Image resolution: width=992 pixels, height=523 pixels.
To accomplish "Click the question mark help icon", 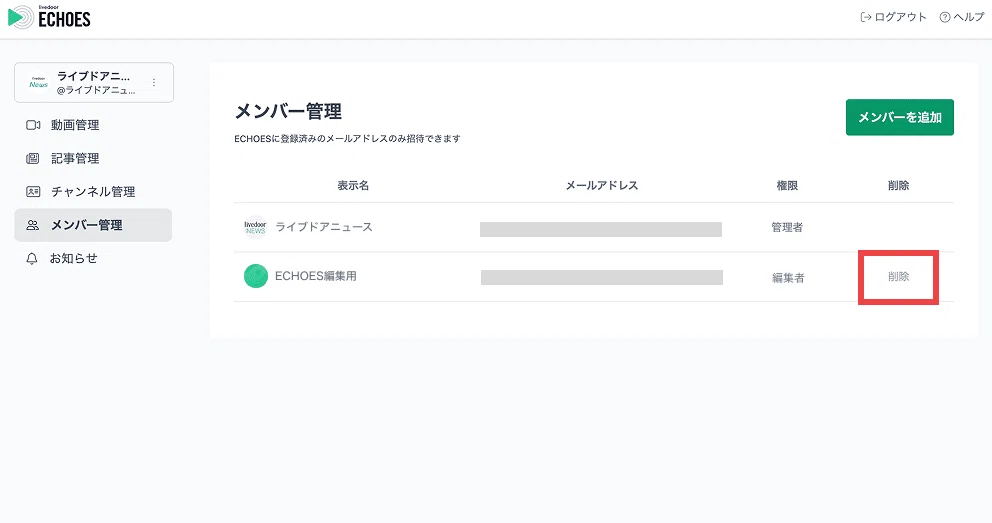I will pos(945,18).
